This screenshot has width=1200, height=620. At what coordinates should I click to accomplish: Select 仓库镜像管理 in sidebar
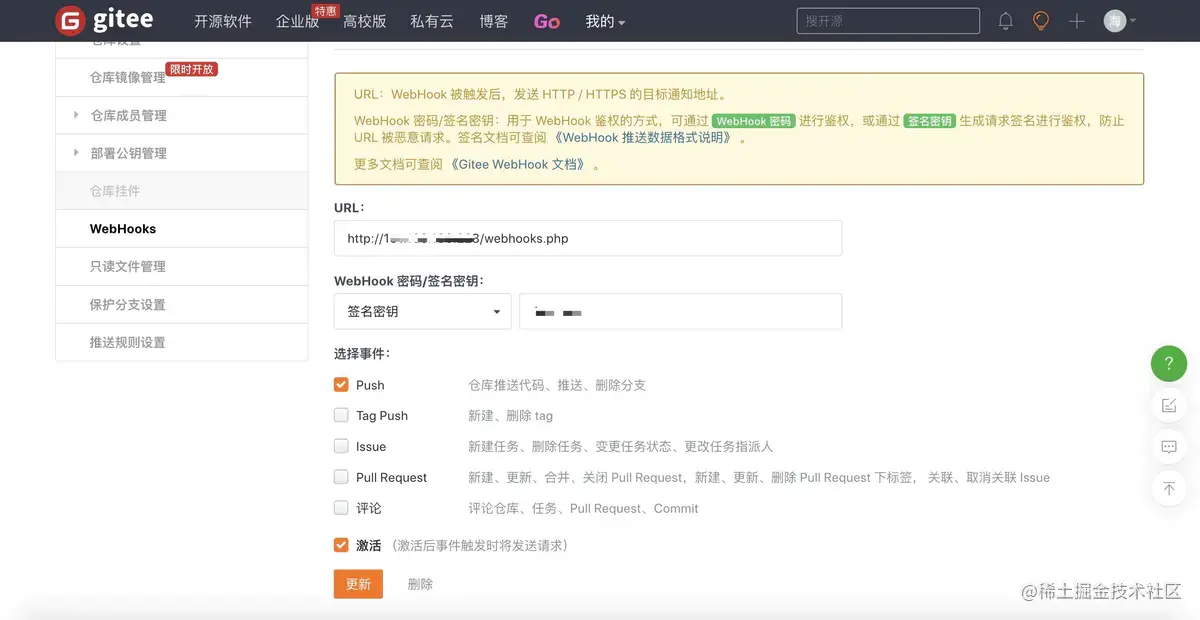127,77
